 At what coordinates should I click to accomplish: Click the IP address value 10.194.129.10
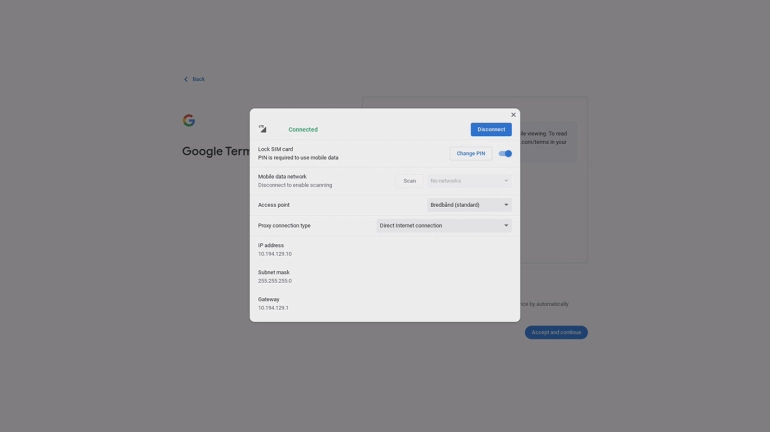(275, 254)
